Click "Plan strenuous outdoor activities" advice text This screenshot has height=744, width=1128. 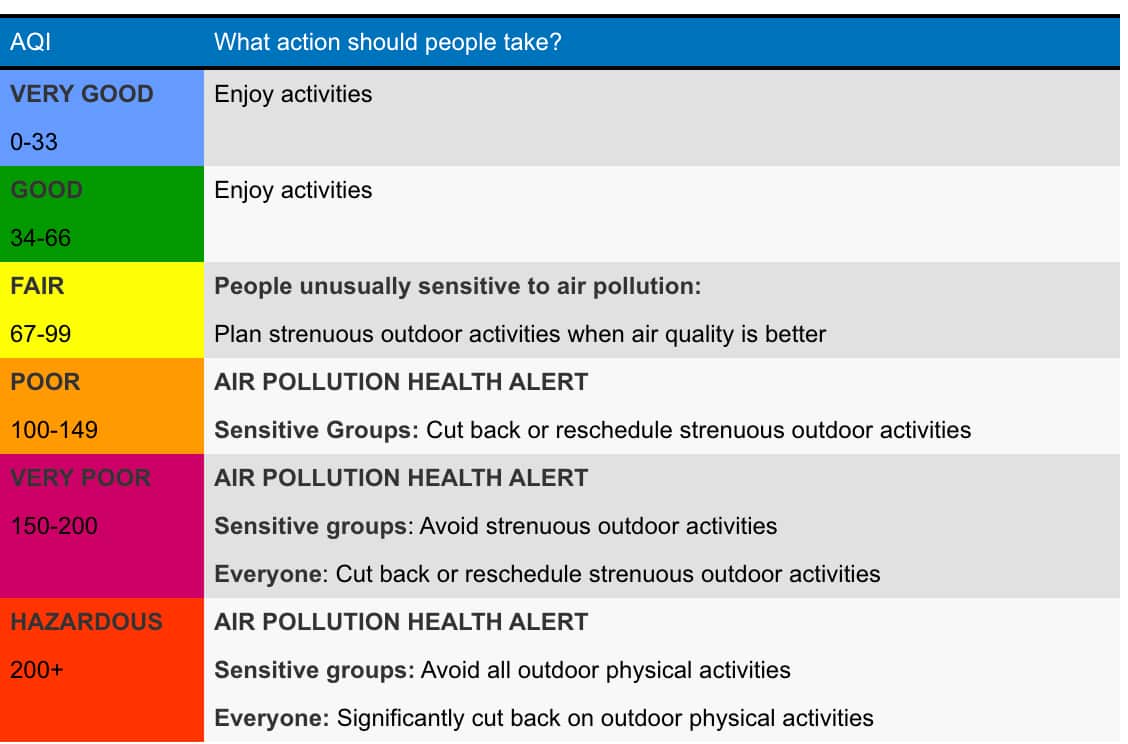[x=520, y=334]
